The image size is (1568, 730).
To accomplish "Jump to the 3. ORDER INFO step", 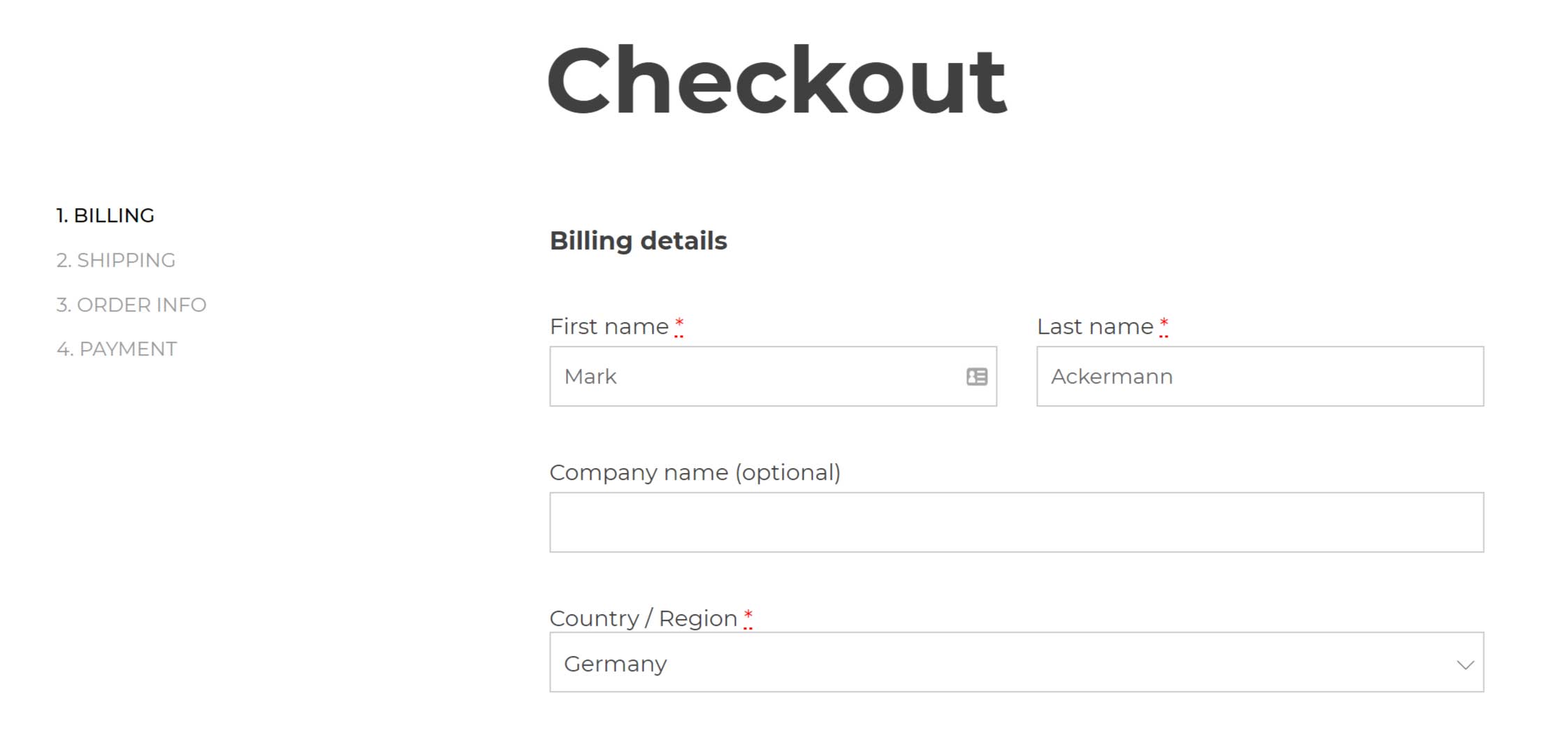I will pos(131,305).
